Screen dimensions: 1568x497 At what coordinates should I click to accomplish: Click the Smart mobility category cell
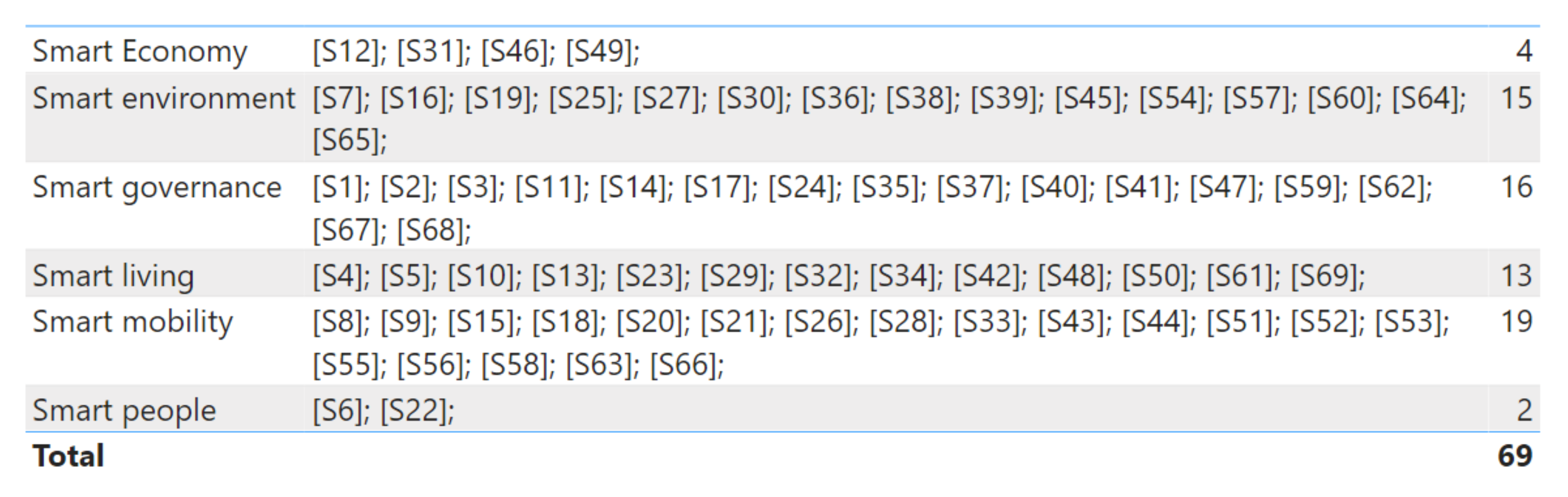133,322
